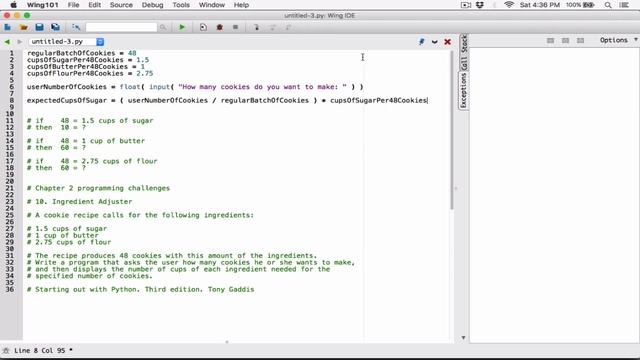The height and width of the screenshot is (360, 640).
Task: Click the line 'regularBatchOfCookies = 48'
Action: 82,53
